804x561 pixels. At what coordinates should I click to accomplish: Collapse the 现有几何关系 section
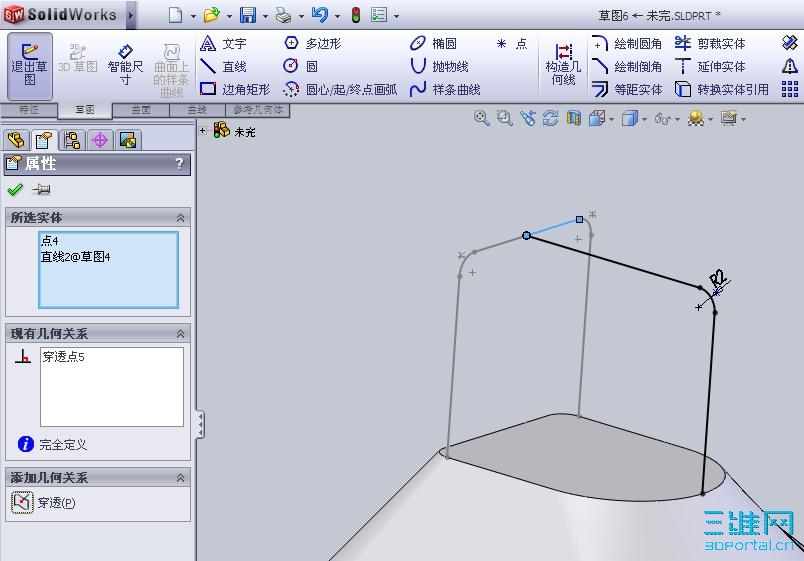tap(180, 334)
